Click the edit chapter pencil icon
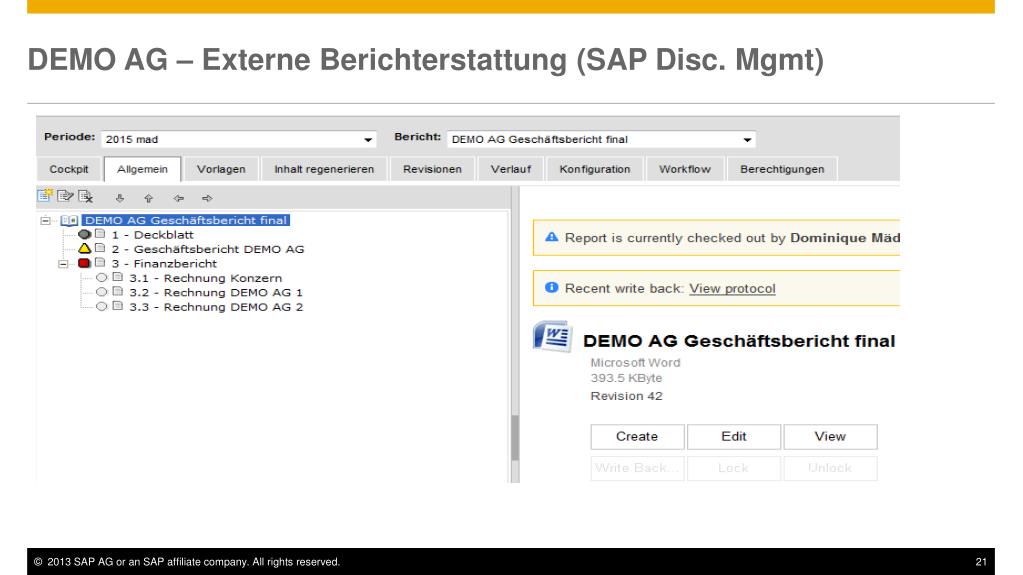This screenshot has height=575, width=1023. click(65, 196)
